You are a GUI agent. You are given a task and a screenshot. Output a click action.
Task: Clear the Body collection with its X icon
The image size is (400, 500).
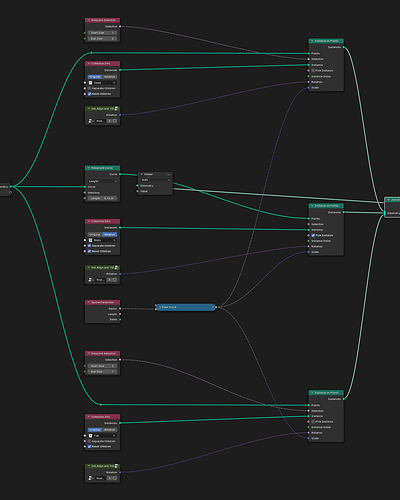(x=114, y=240)
